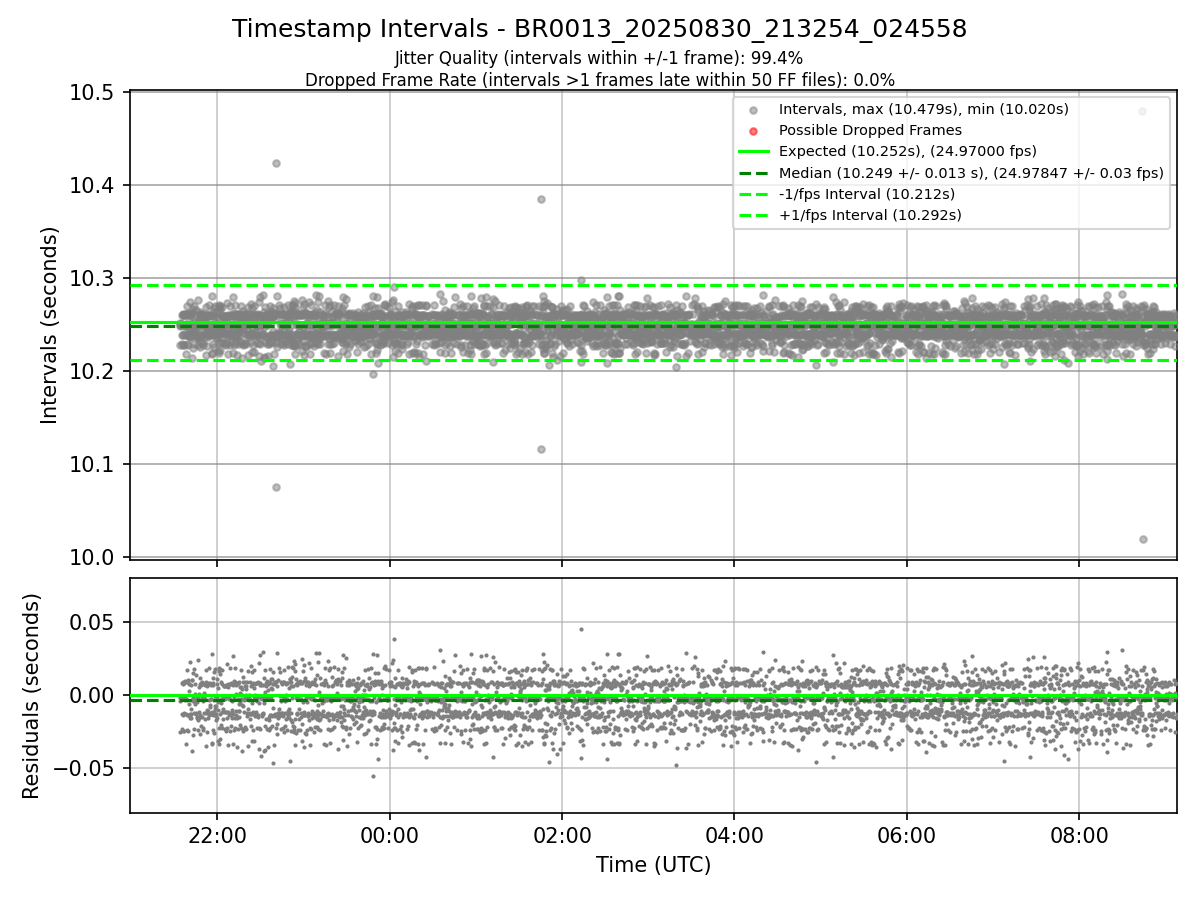Click the outlier point near 10.42s after 22:00

[276, 163]
